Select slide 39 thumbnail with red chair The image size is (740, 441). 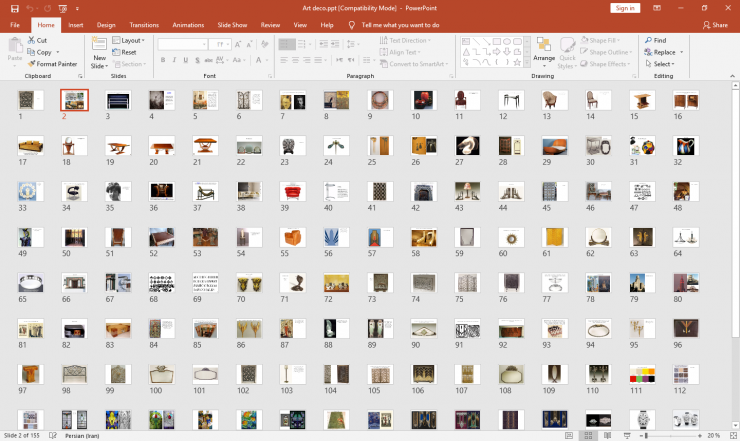[293, 192]
